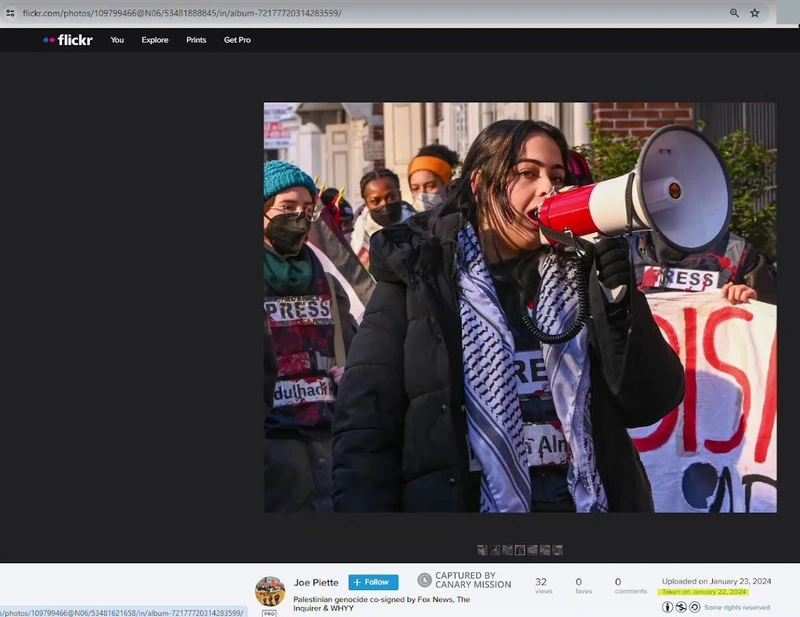Click the browser zoom magnifier icon
The image size is (800, 617).
click(x=734, y=13)
